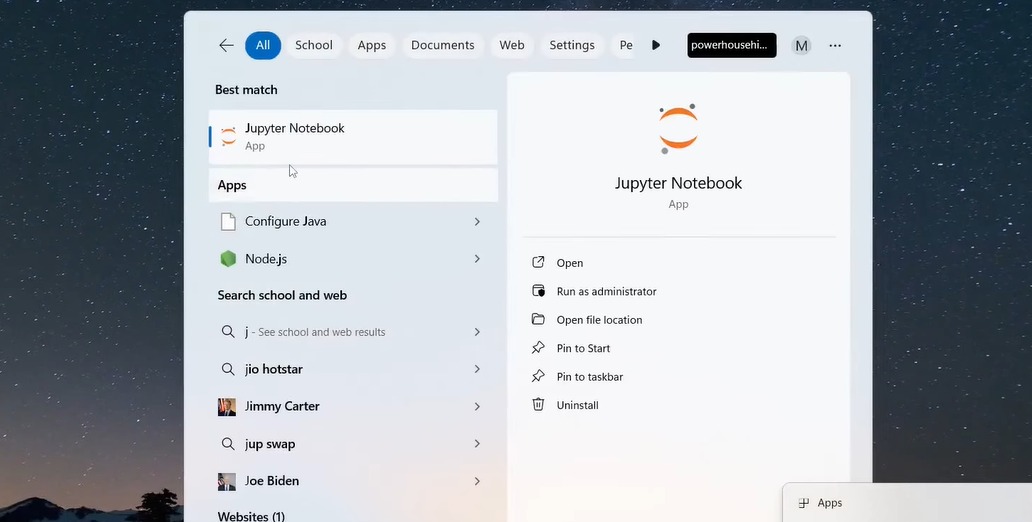
Task: Click the Uninstall trash can icon
Action: pos(538,404)
